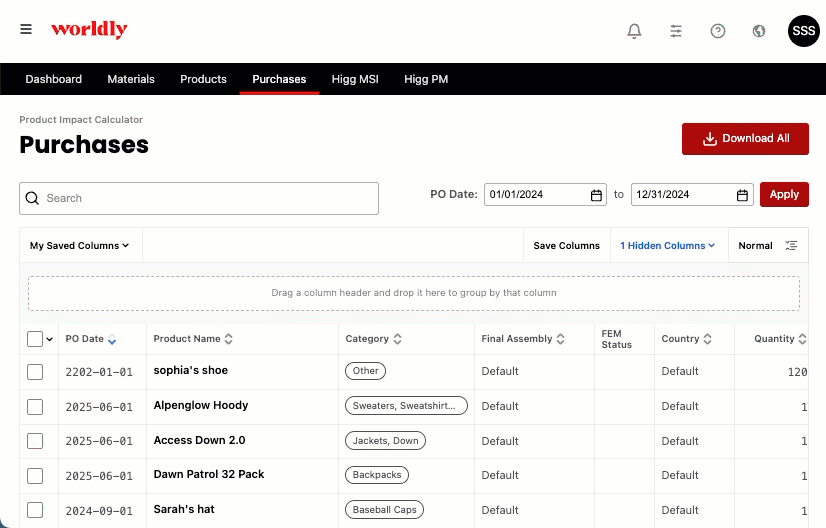The width and height of the screenshot is (826, 528).
Task: Click the 12/31/2024 end date field
Action: [x=692, y=194]
